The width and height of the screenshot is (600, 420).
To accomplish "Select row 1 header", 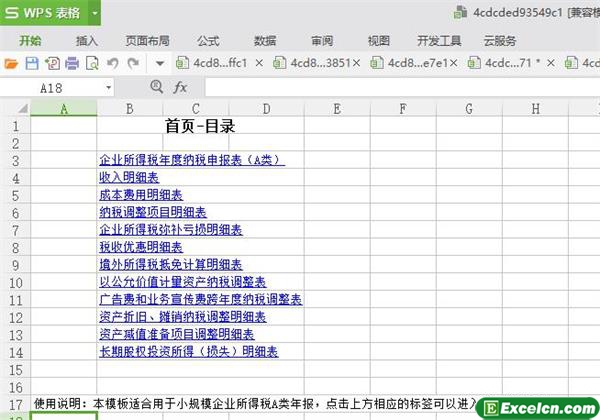I will pyautogui.click(x=15, y=126).
